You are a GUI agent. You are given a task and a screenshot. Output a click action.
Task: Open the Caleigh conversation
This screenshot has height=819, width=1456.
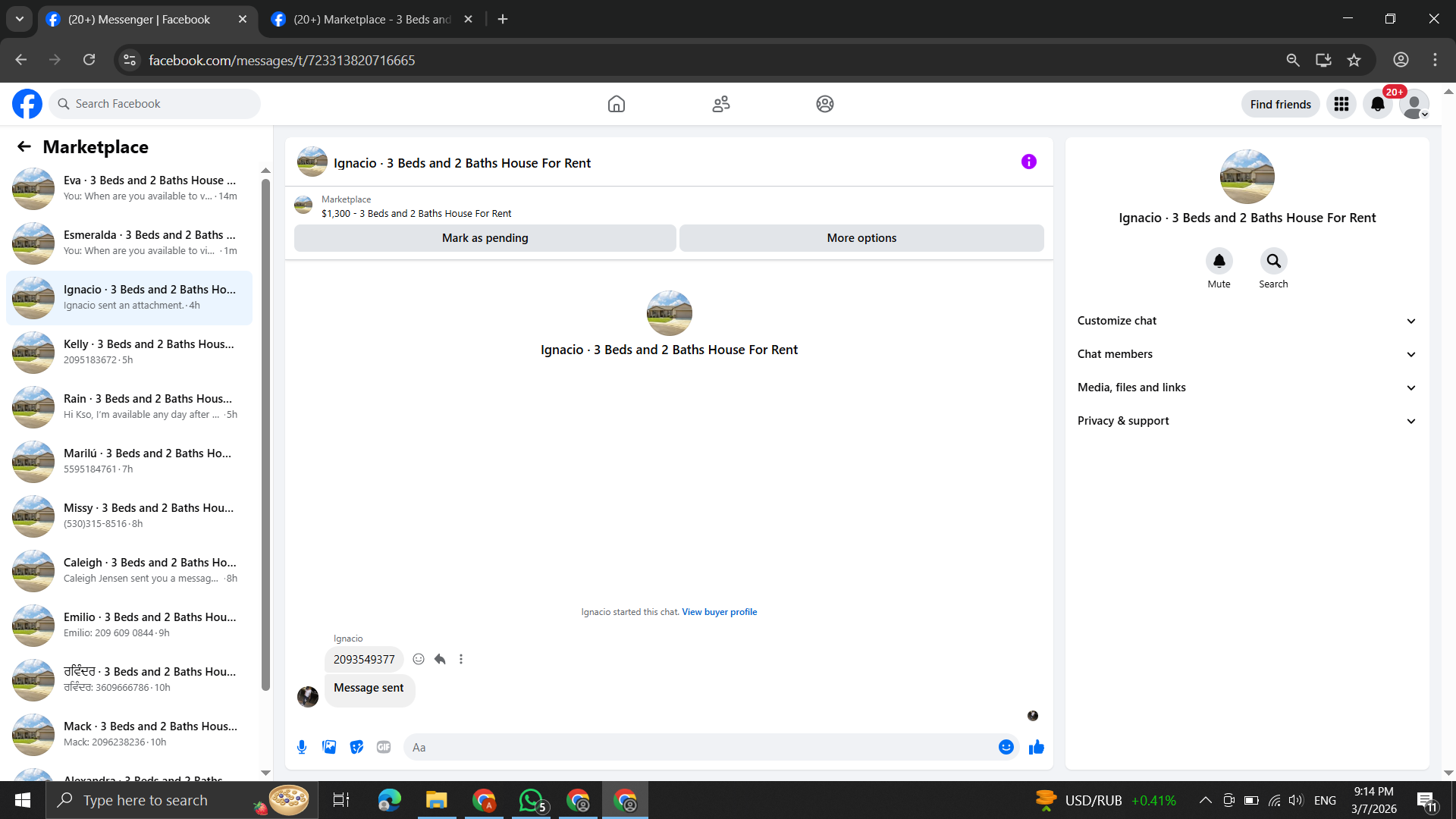point(129,571)
